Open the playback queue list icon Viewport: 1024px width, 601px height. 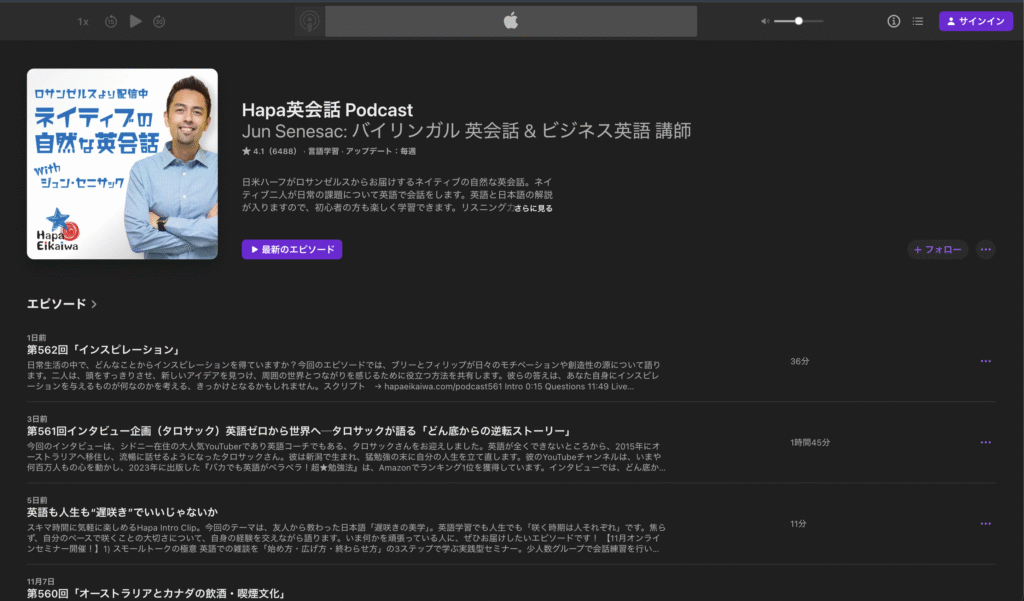point(918,21)
